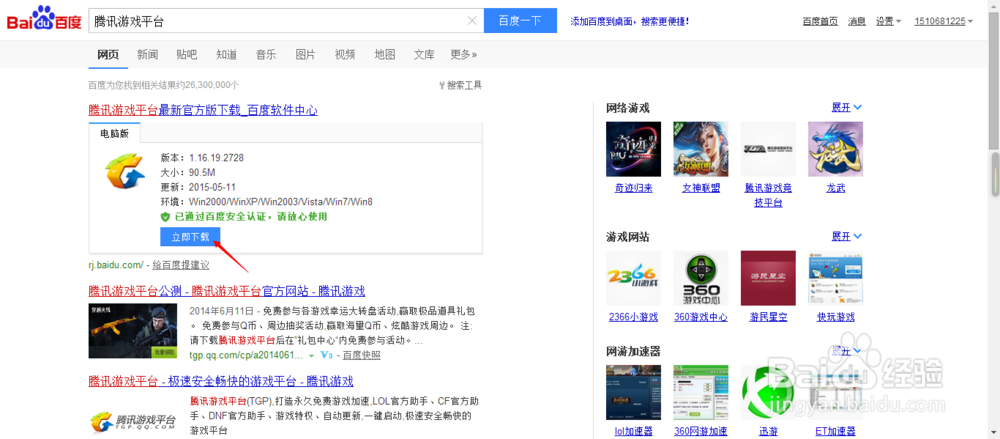Open the 百度快照 cached link

coord(362,355)
